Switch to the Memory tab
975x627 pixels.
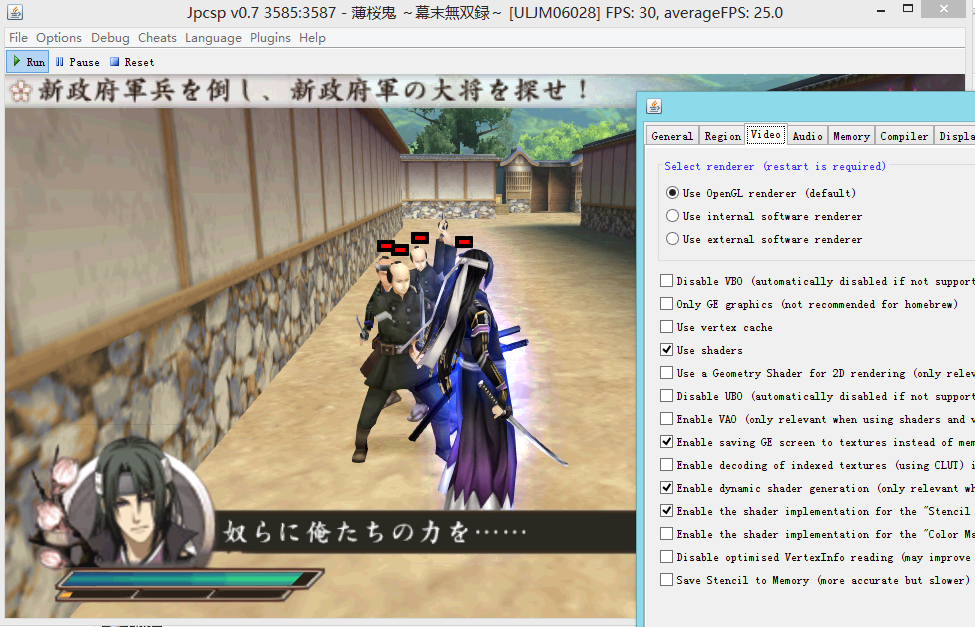pos(851,136)
